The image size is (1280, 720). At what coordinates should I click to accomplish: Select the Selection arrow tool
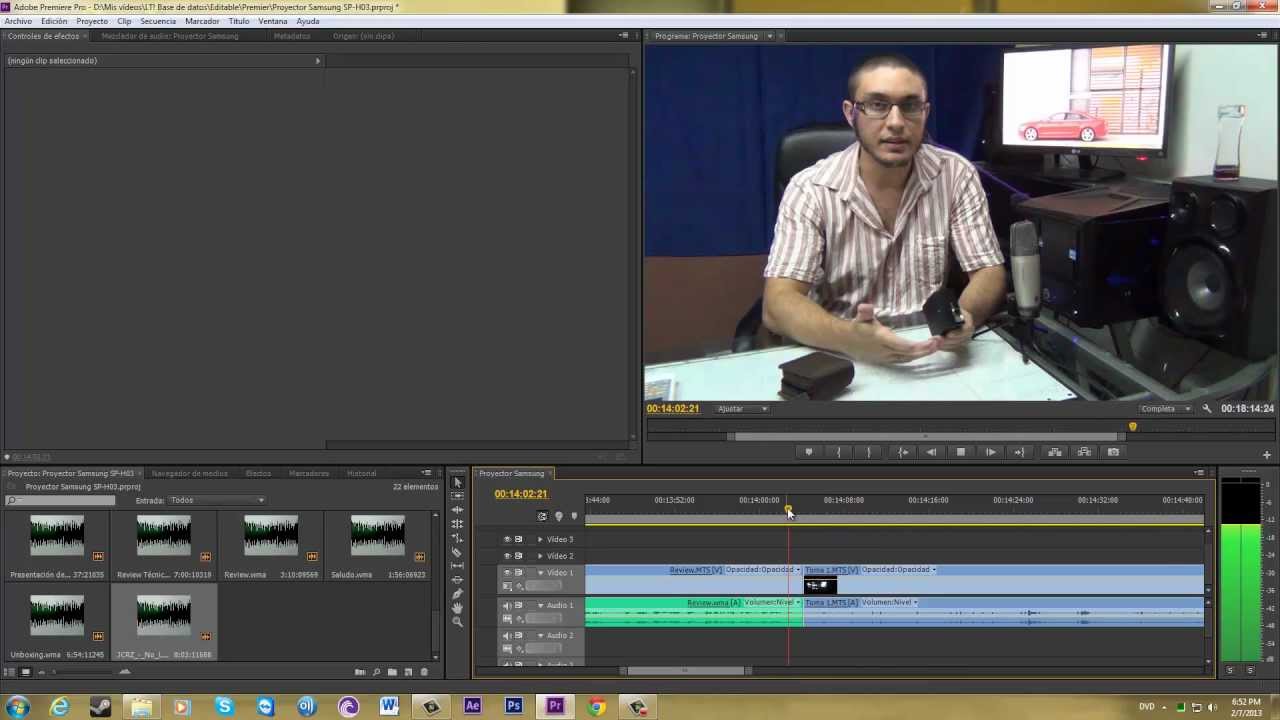(457, 482)
